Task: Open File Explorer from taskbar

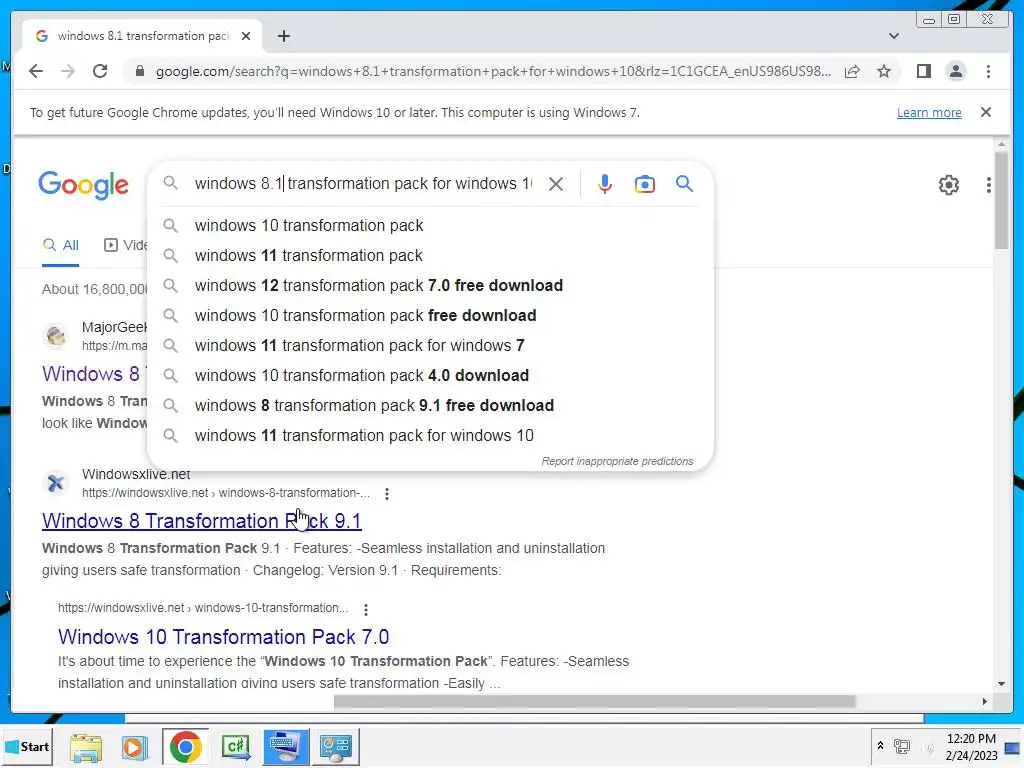Action: pos(86,747)
